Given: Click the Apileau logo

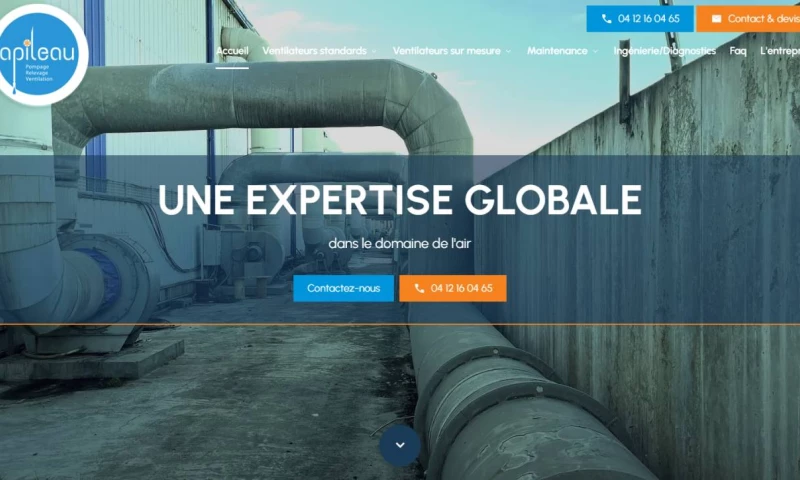Looking at the screenshot, I should pyautogui.click(x=39, y=54).
